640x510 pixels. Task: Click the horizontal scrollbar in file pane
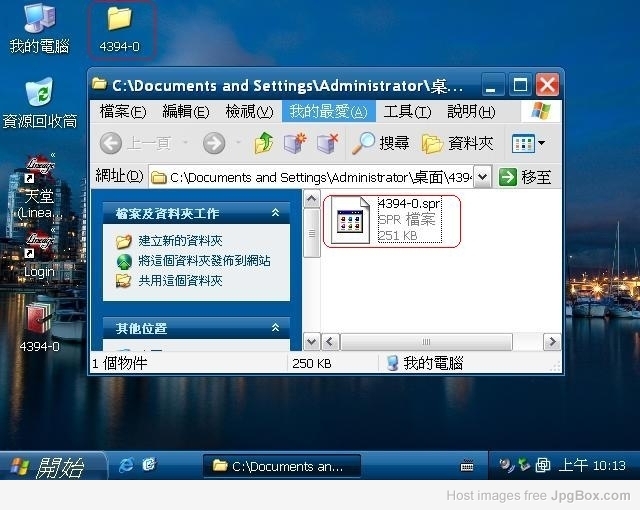(432, 342)
